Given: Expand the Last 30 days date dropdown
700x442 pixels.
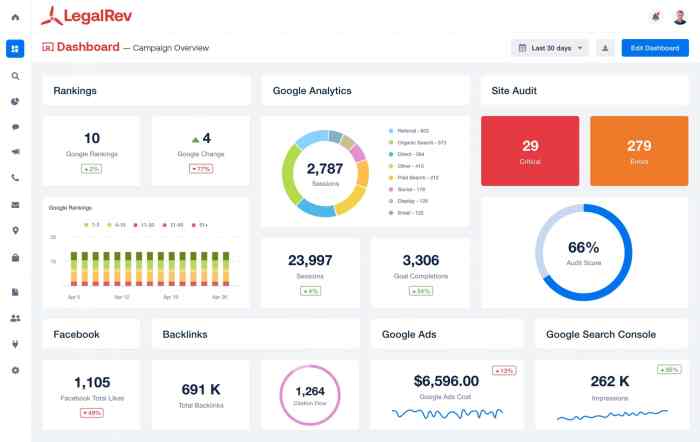Looking at the screenshot, I should (x=550, y=48).
